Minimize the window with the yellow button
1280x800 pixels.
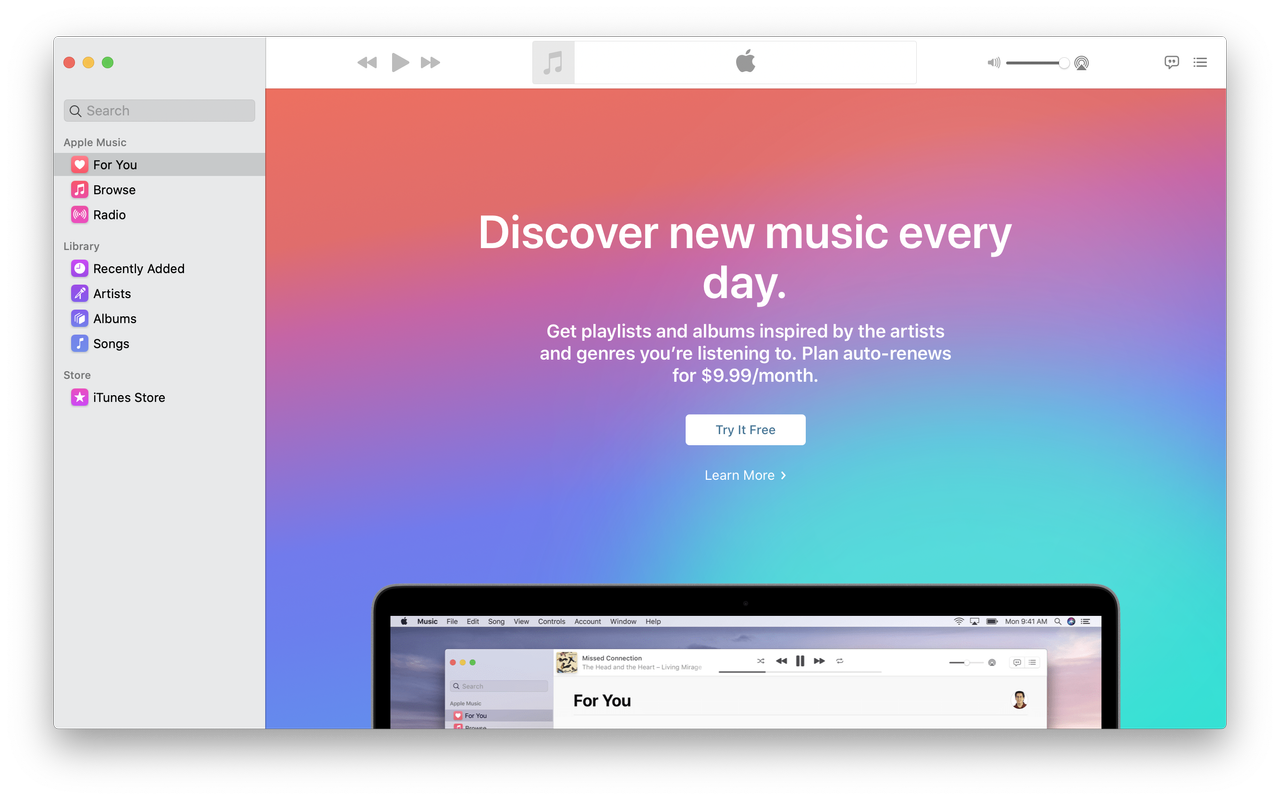88,63
